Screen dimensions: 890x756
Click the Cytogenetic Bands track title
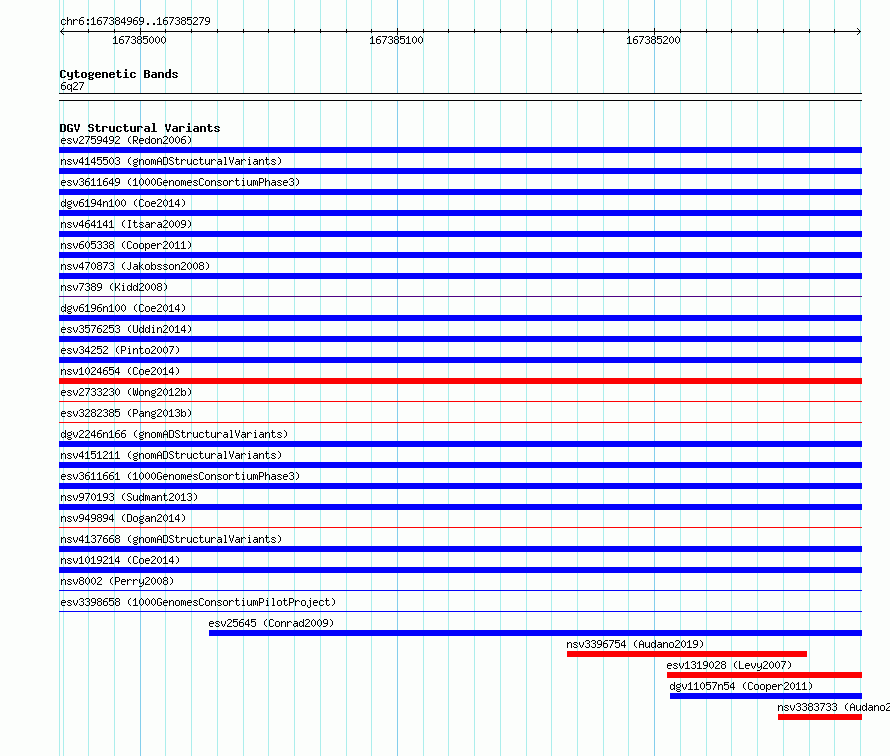pos(119,74)
